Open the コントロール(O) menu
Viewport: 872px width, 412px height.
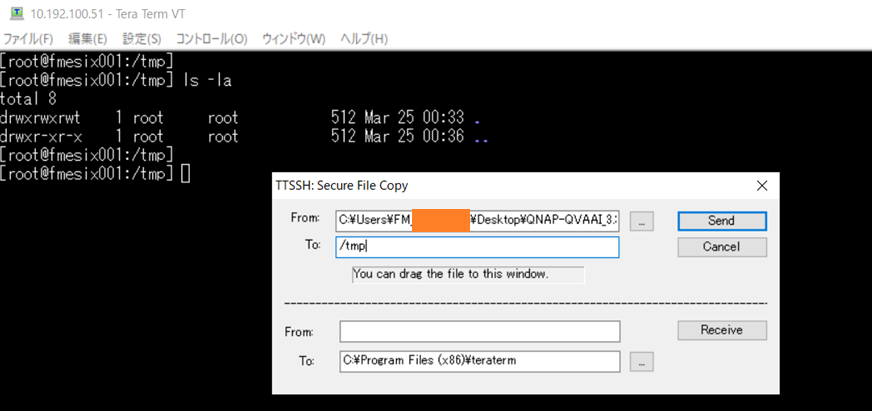pyautogui.click(x=211, y=39)
